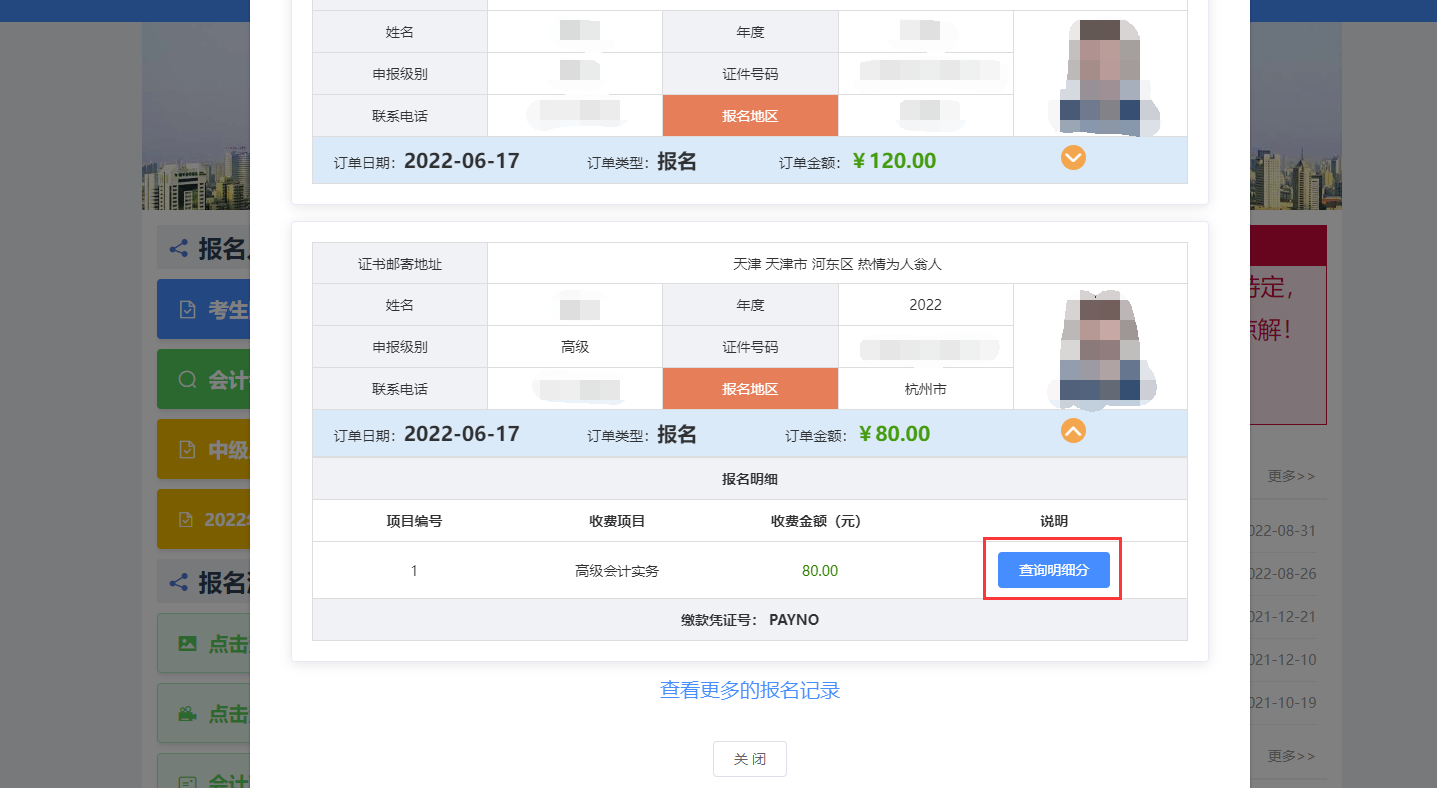Image resolution: width=1437 pixels, height=788 pixels.
Task: Click the document icon on the yellow 2022 button
Action: [x=185, y=520]
